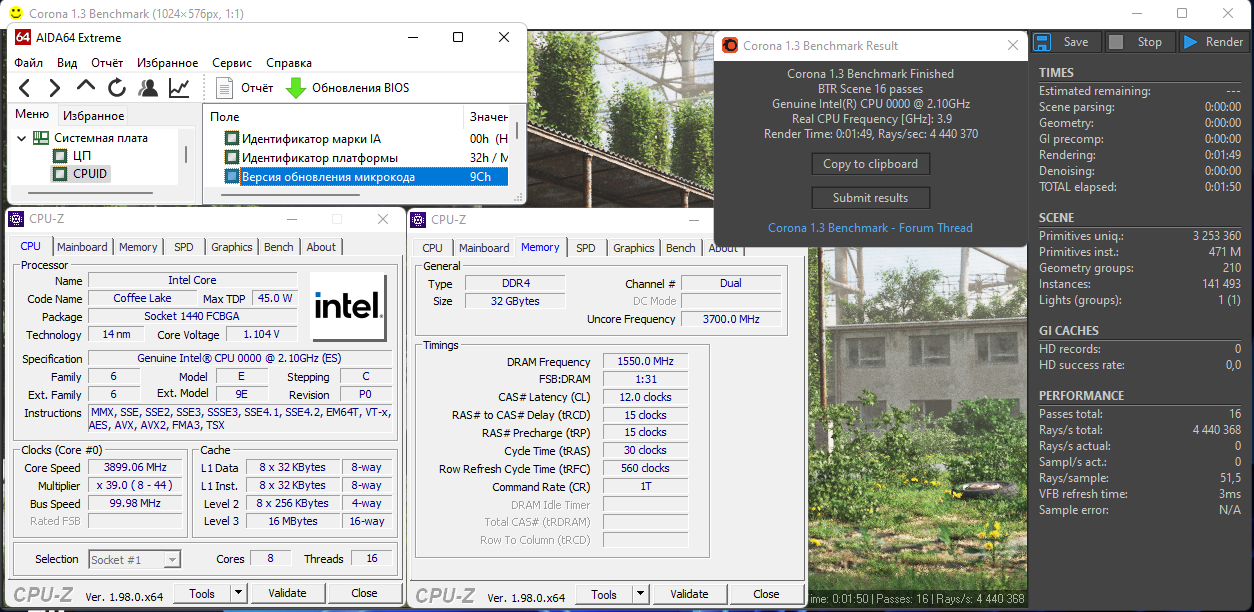
Task: Collapse the Системная плата tree node
Action: click(21, 138)
